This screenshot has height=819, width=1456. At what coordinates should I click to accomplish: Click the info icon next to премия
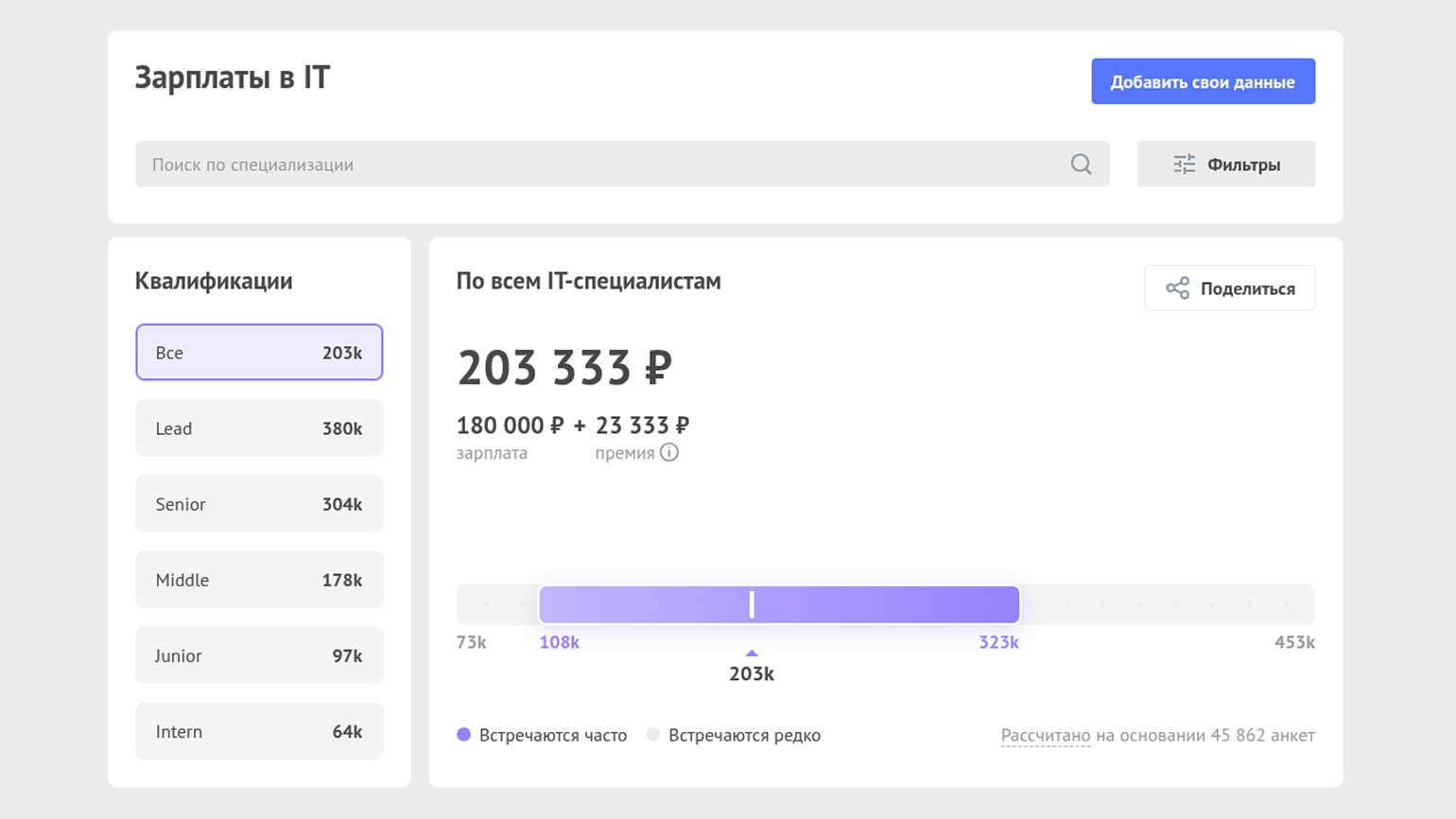coord(669,453)
